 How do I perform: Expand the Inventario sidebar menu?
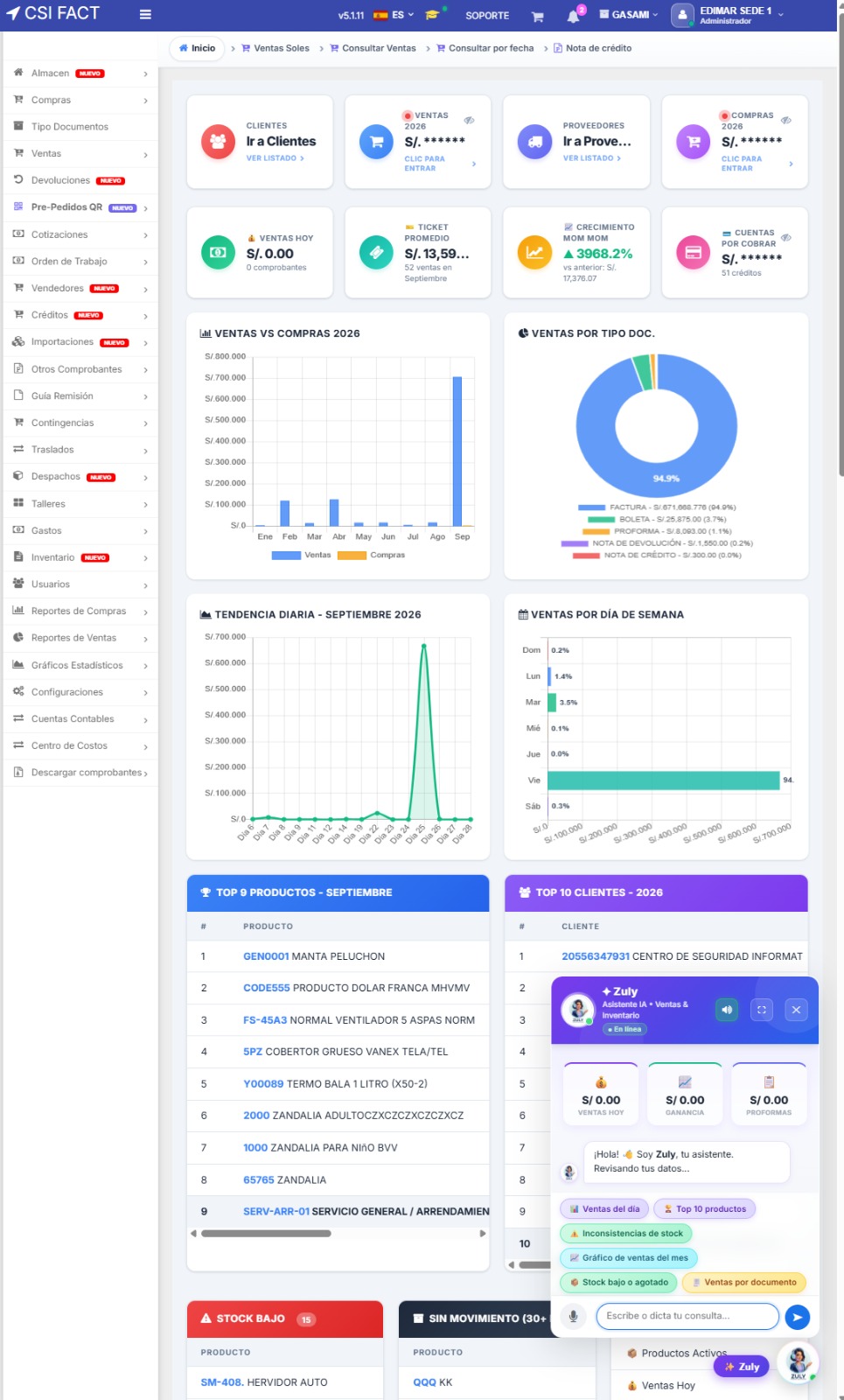point(80,557)
